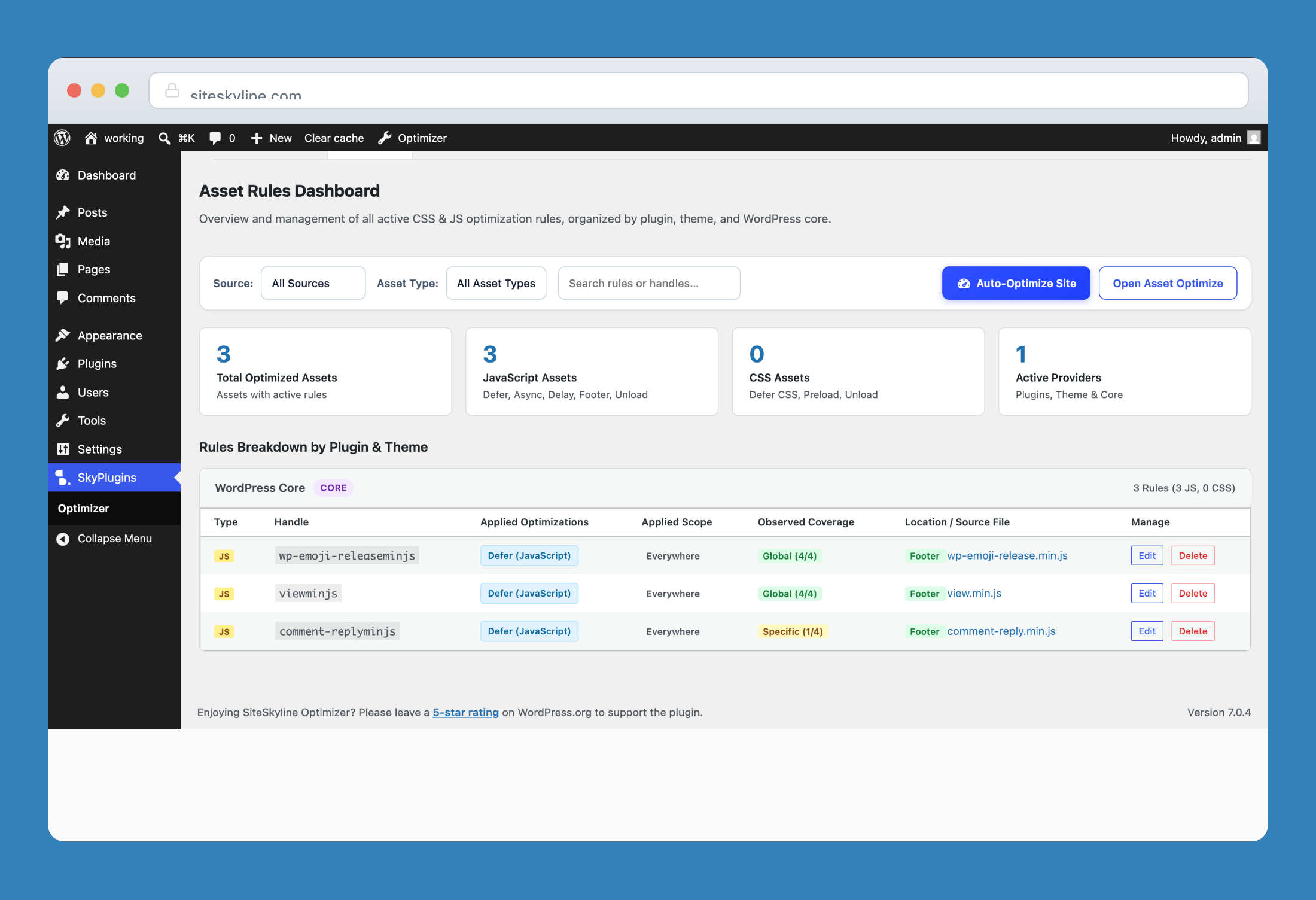Click Clear cache in the admin bar
The height and width of the screenshot is (900, 1316).
pos(334,138)
